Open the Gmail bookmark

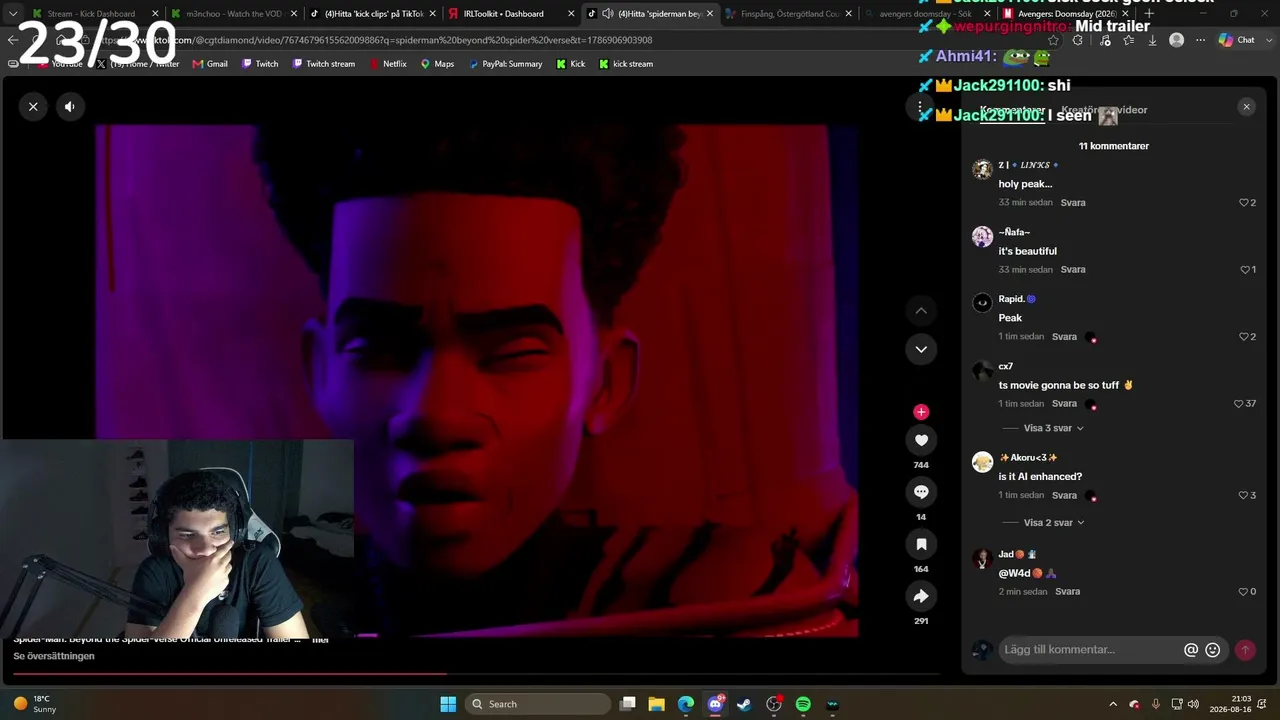coord(210,64)
